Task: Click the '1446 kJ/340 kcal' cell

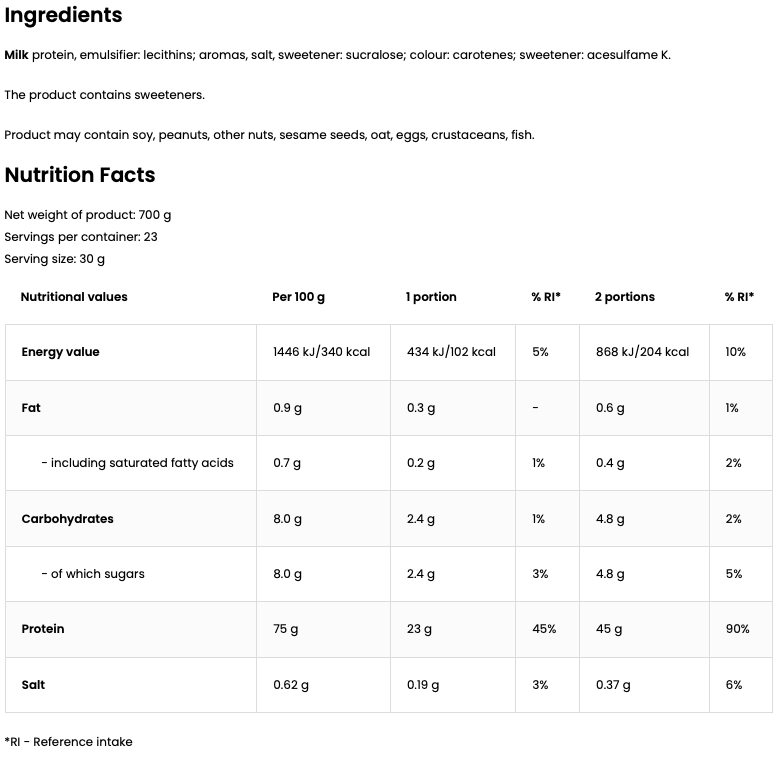Action: click(321, 352)
